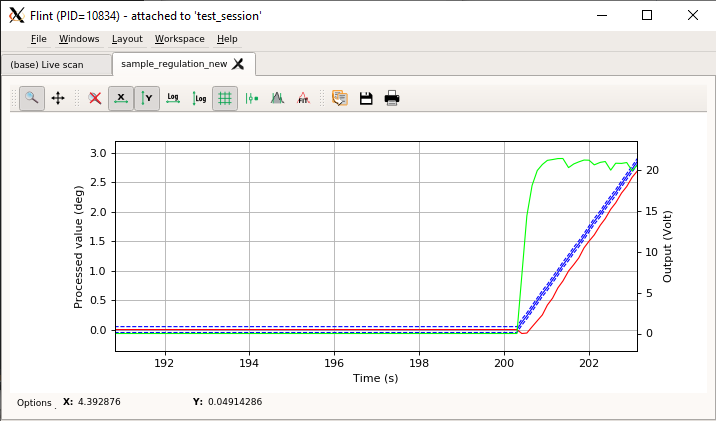Open the Windows menu
Viewport: 717px width, 422px height.
click(79, 39)
